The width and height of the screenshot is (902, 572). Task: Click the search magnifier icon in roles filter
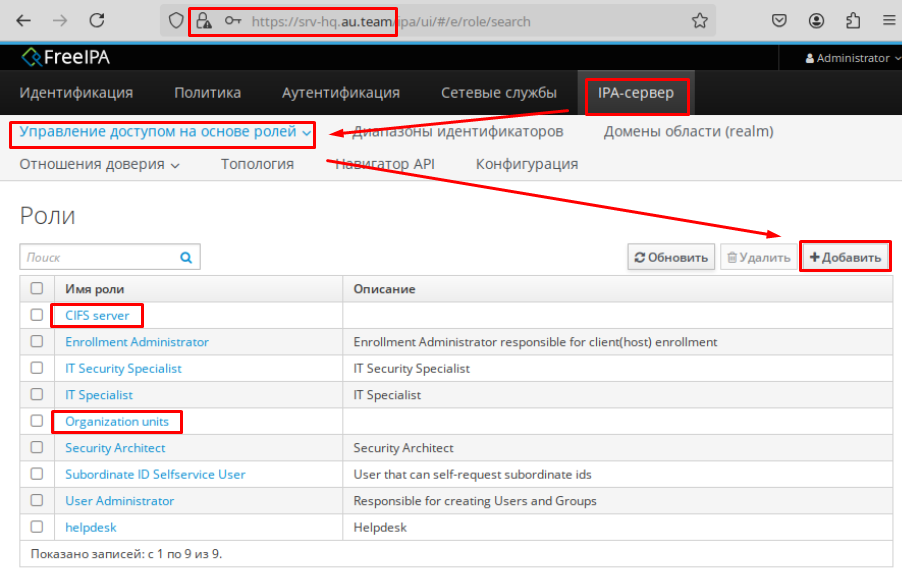[x=186, y=257]
